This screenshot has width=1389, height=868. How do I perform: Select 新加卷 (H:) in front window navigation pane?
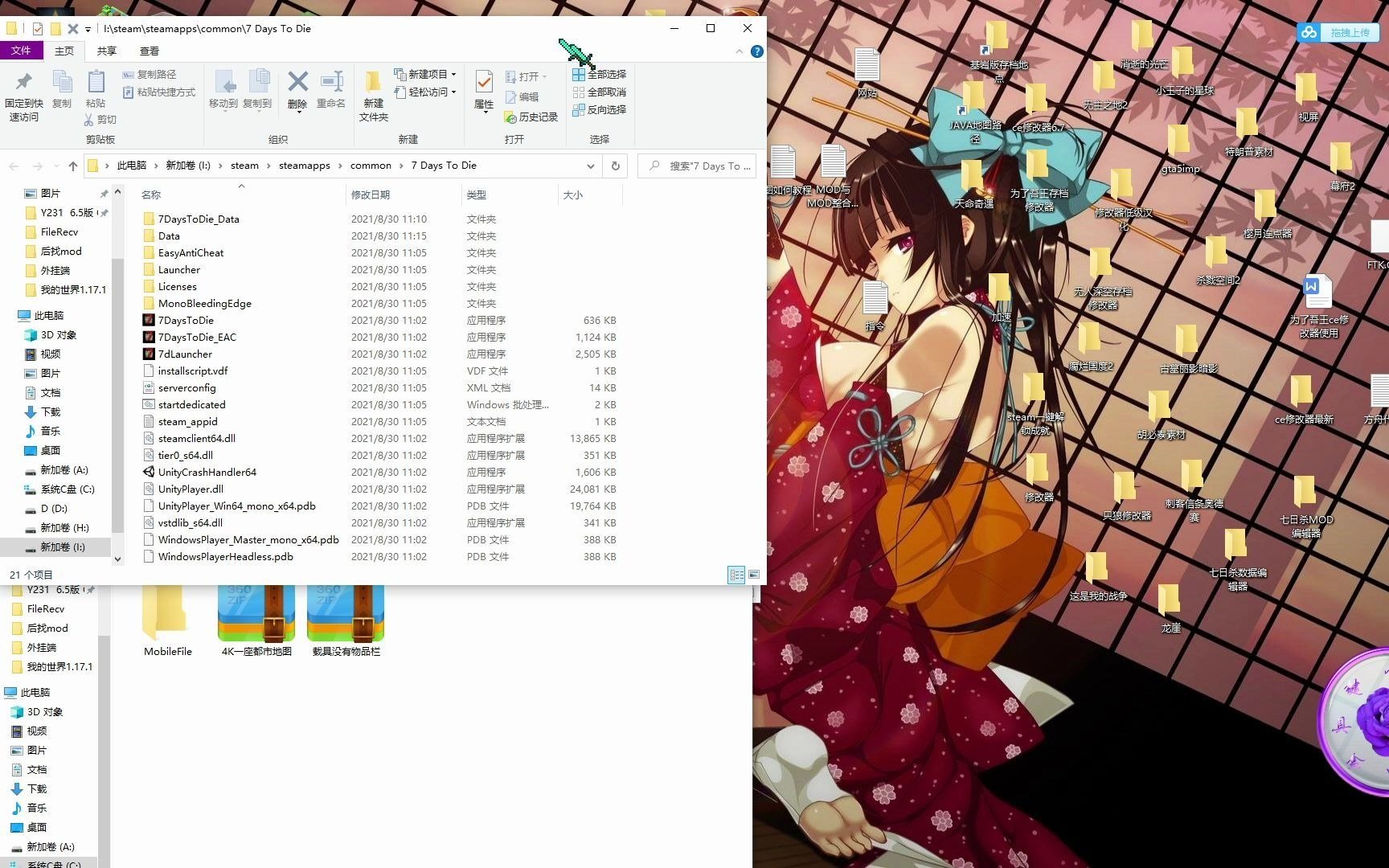point(64,527)
